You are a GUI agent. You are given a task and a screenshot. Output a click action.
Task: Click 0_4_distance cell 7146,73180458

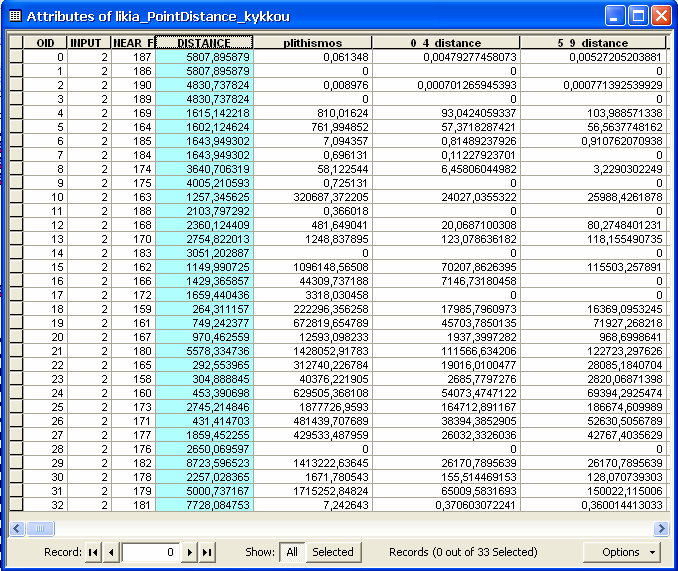pos(446,281)
